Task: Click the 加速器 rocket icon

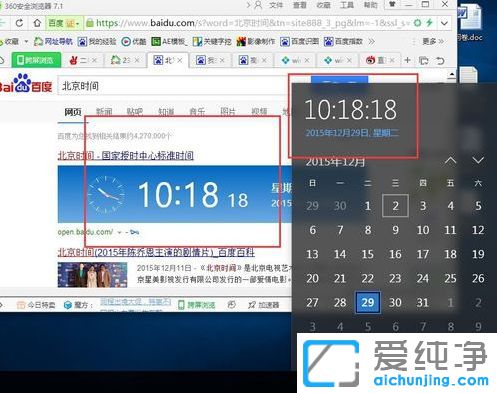Action: [x=252, y=305]
